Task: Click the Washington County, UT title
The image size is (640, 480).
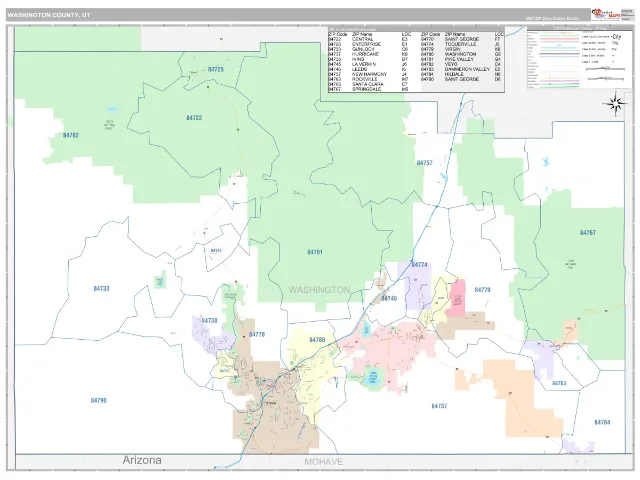Action: [49, 15]
